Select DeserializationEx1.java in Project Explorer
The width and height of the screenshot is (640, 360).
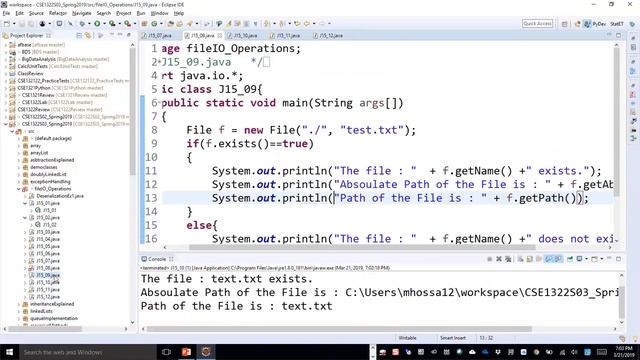point(60,196)
